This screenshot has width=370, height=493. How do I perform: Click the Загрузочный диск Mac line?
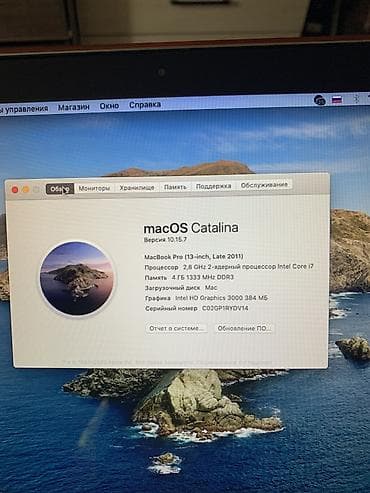(181, 288)
